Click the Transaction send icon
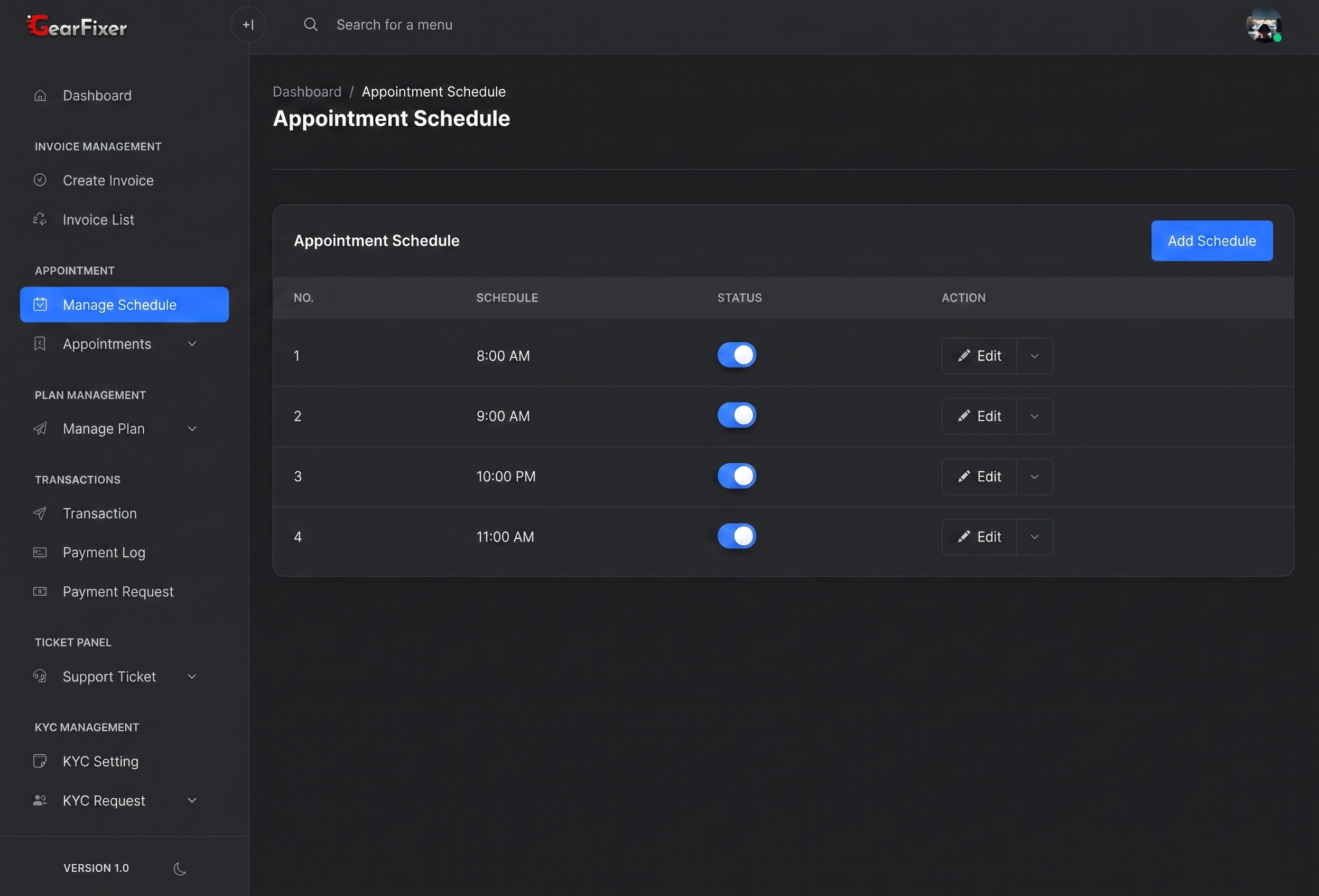 (40, 513)
